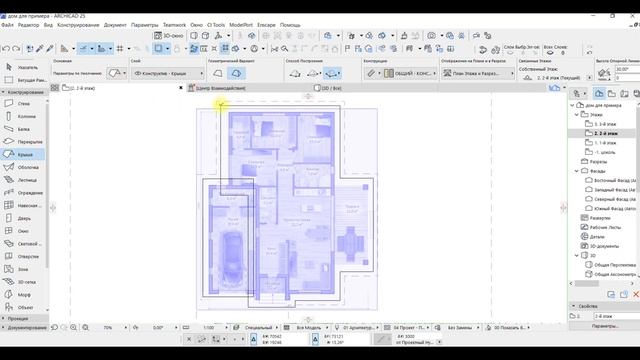Open the Редактор menu
Screen dimensions: 640x360
pos(29,25)
